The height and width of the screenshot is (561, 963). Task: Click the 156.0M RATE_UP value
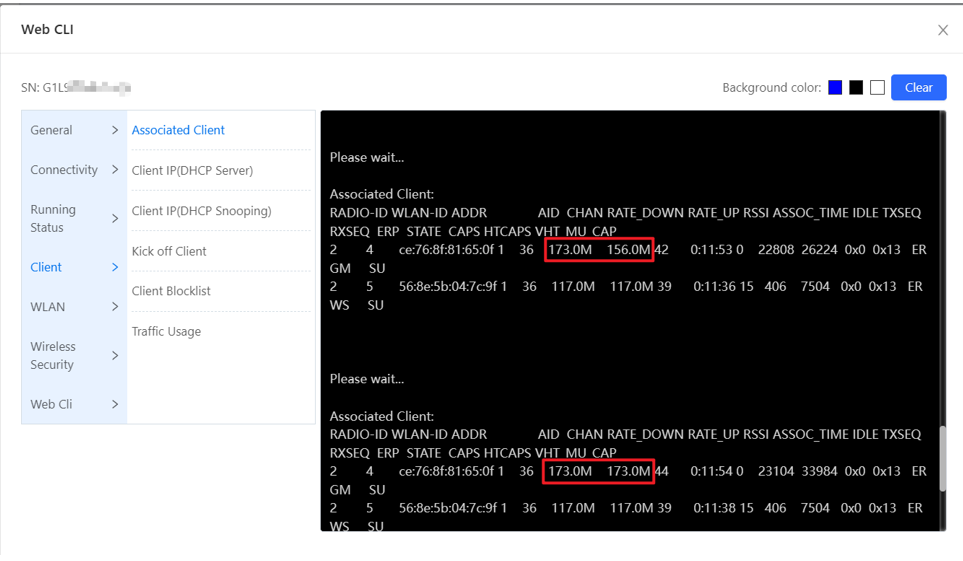click(628, 249)
